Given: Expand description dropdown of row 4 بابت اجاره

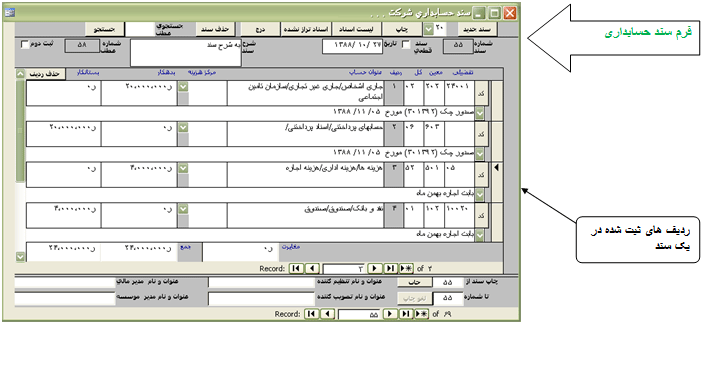Looking at the screenshot, I should 480,235.
